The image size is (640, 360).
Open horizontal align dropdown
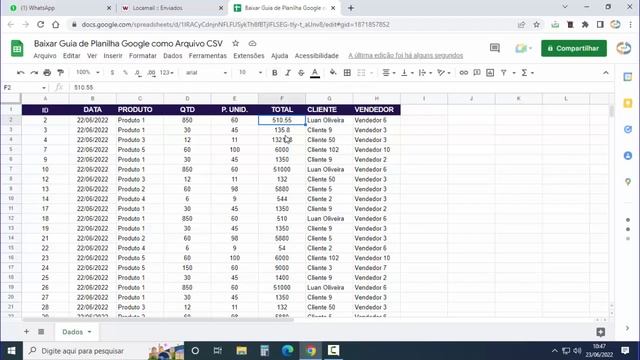coord(389,73)
